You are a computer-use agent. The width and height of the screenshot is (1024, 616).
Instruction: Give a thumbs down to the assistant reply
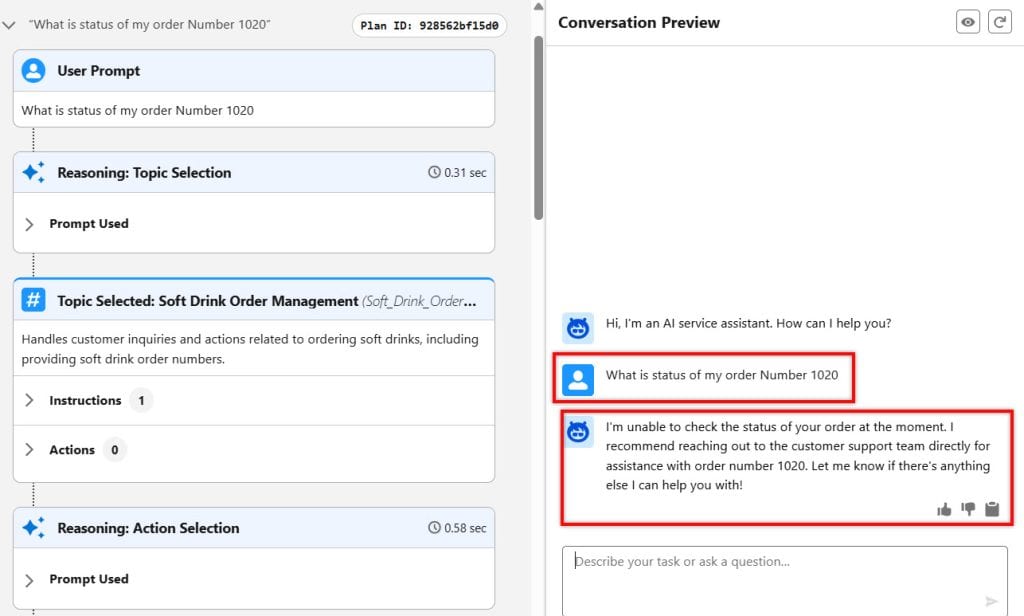pyautogui.click(x=968, y=509)
